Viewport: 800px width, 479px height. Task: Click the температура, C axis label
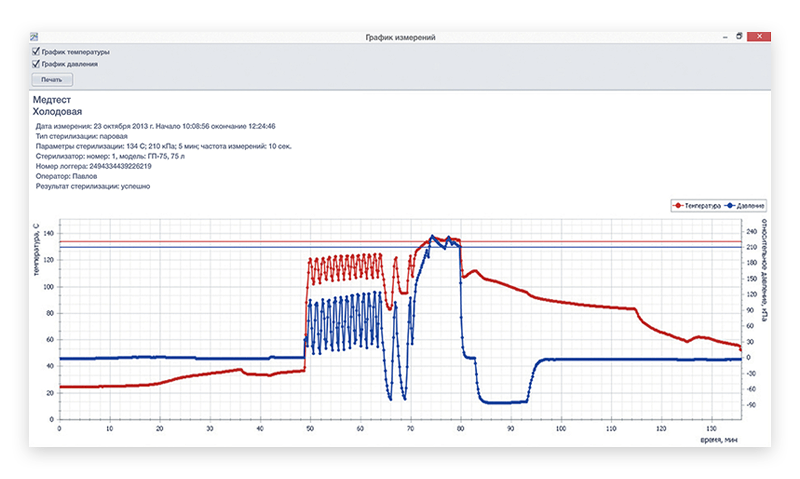click(36, 249)
